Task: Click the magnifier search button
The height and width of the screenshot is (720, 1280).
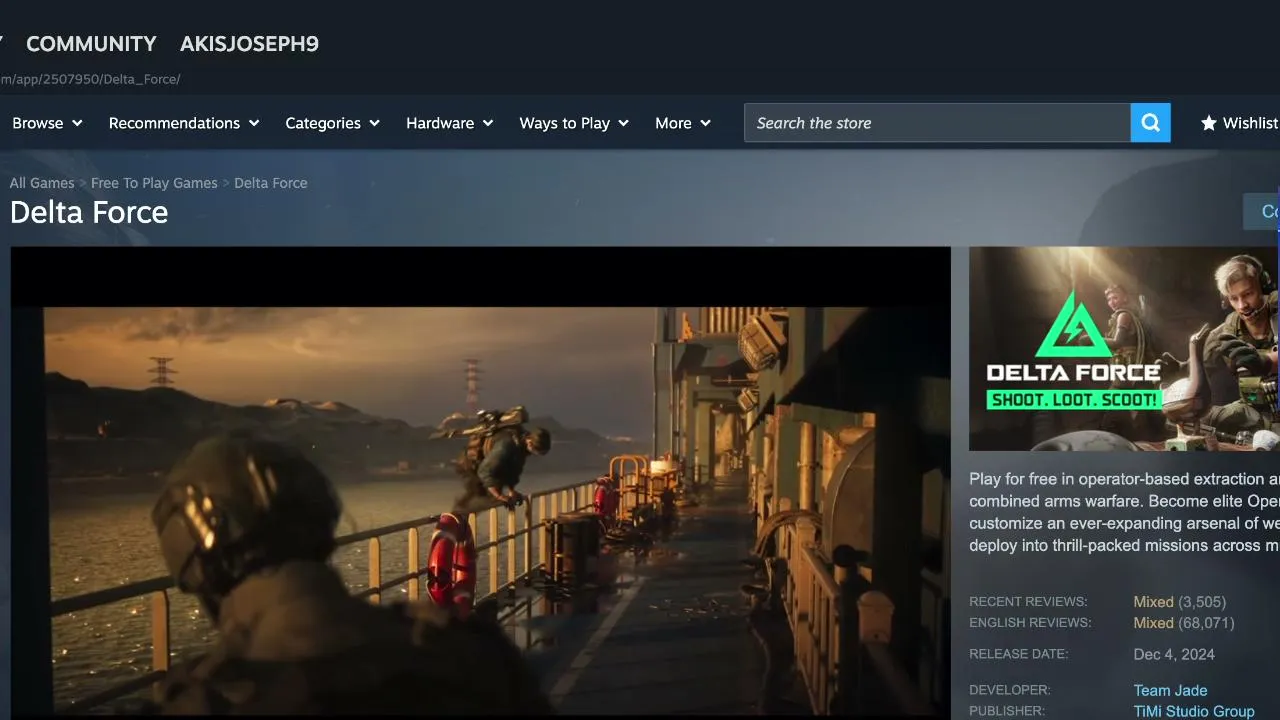Action: tap(1151, 123)
